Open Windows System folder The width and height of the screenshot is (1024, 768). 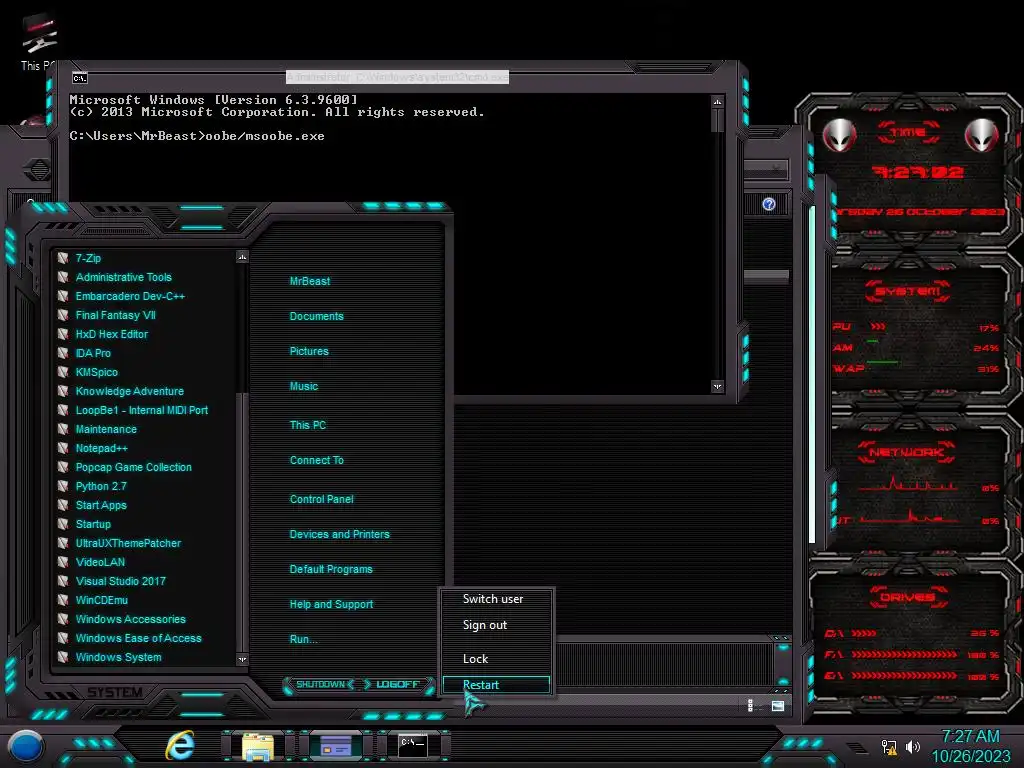coord(118,657)
